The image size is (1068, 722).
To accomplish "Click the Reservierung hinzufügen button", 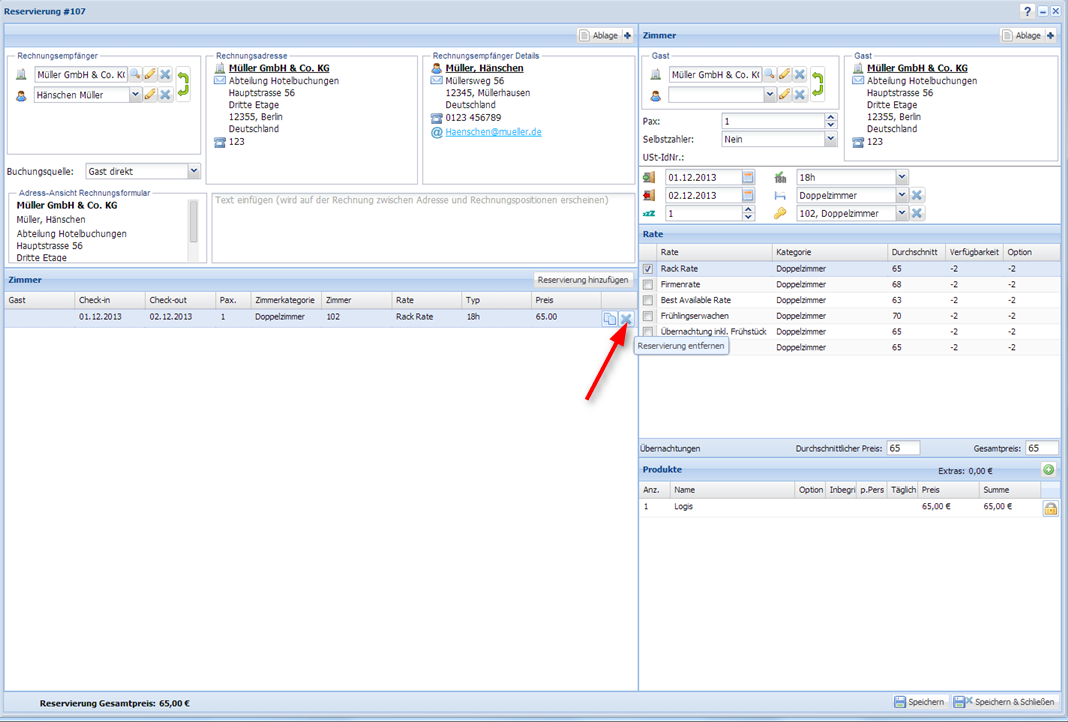I will 583,280.
